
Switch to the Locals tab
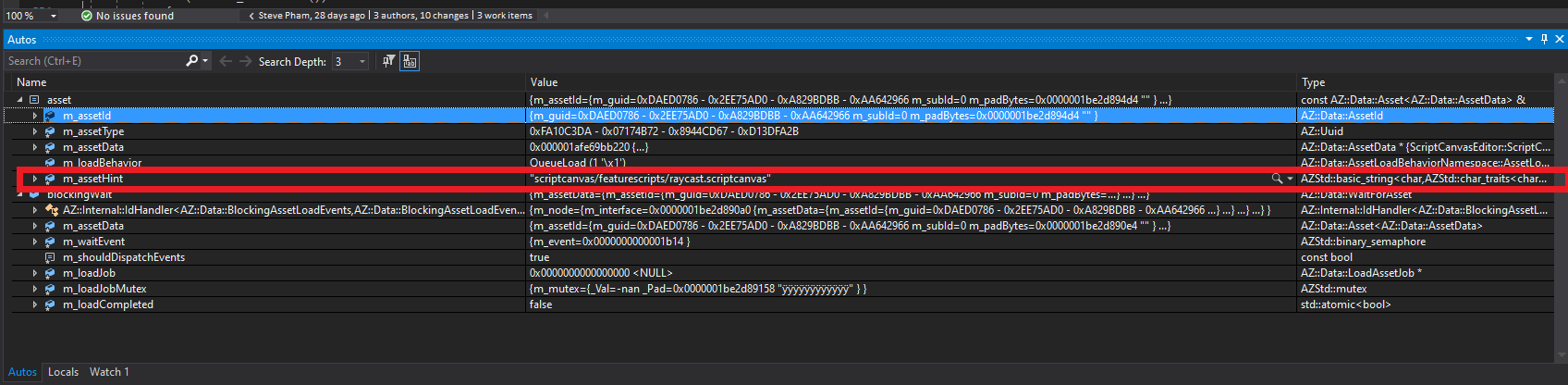pos(63,372)
